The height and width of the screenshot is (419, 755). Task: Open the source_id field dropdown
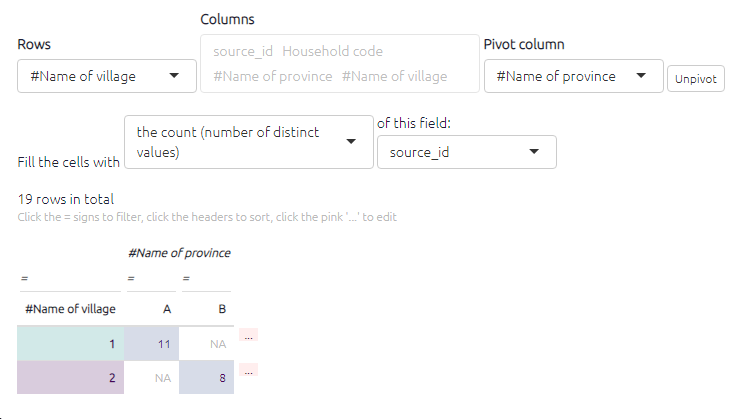(x=466, y=152)
